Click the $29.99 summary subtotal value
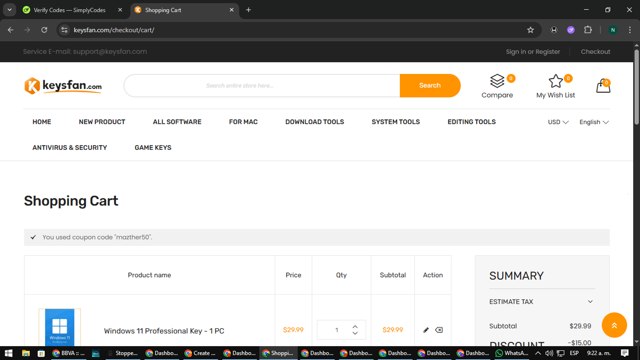Image resolution: width=640 pixels, height=360 pixels. point(580,326)
